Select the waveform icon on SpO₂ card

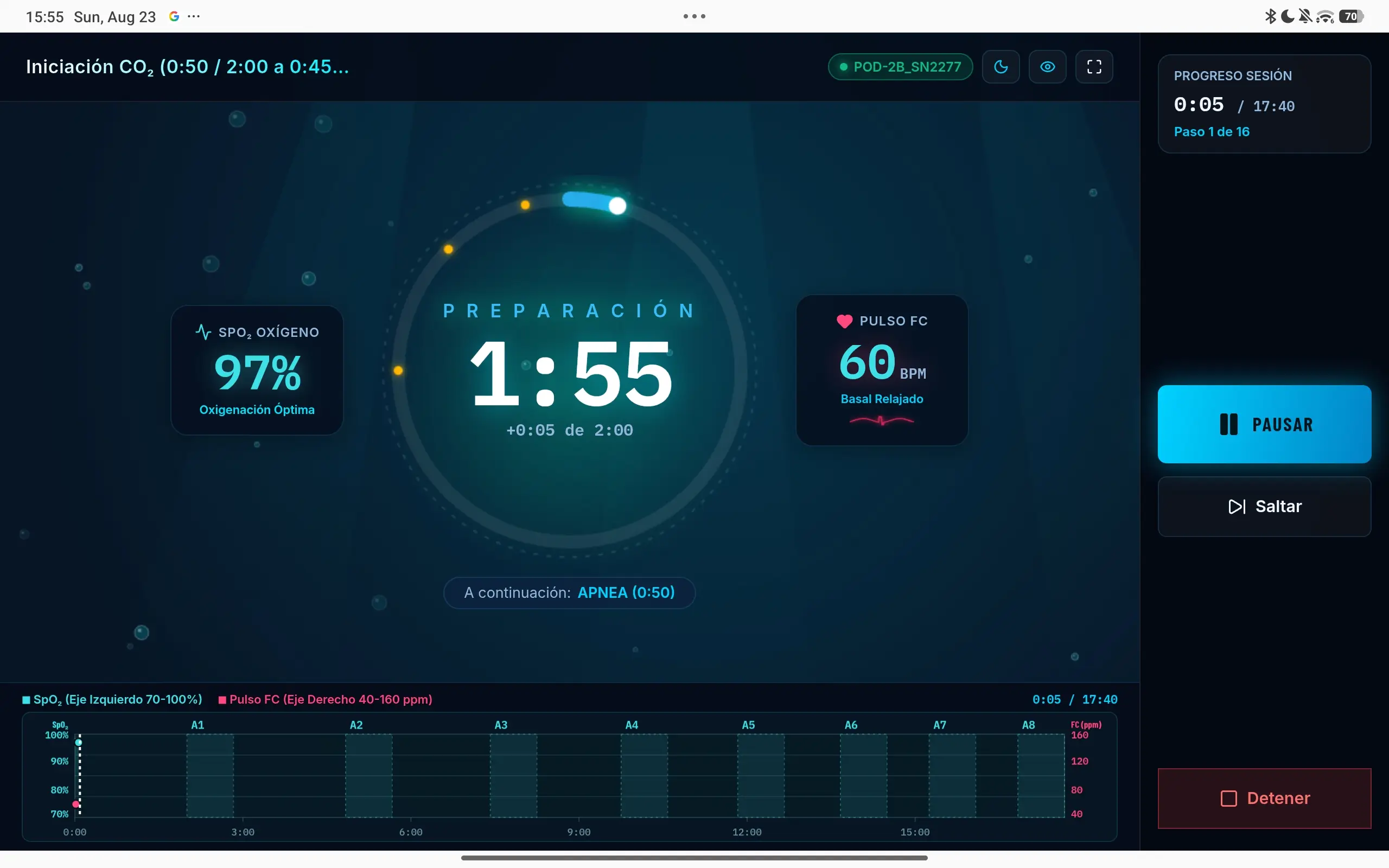pos(203,332)
